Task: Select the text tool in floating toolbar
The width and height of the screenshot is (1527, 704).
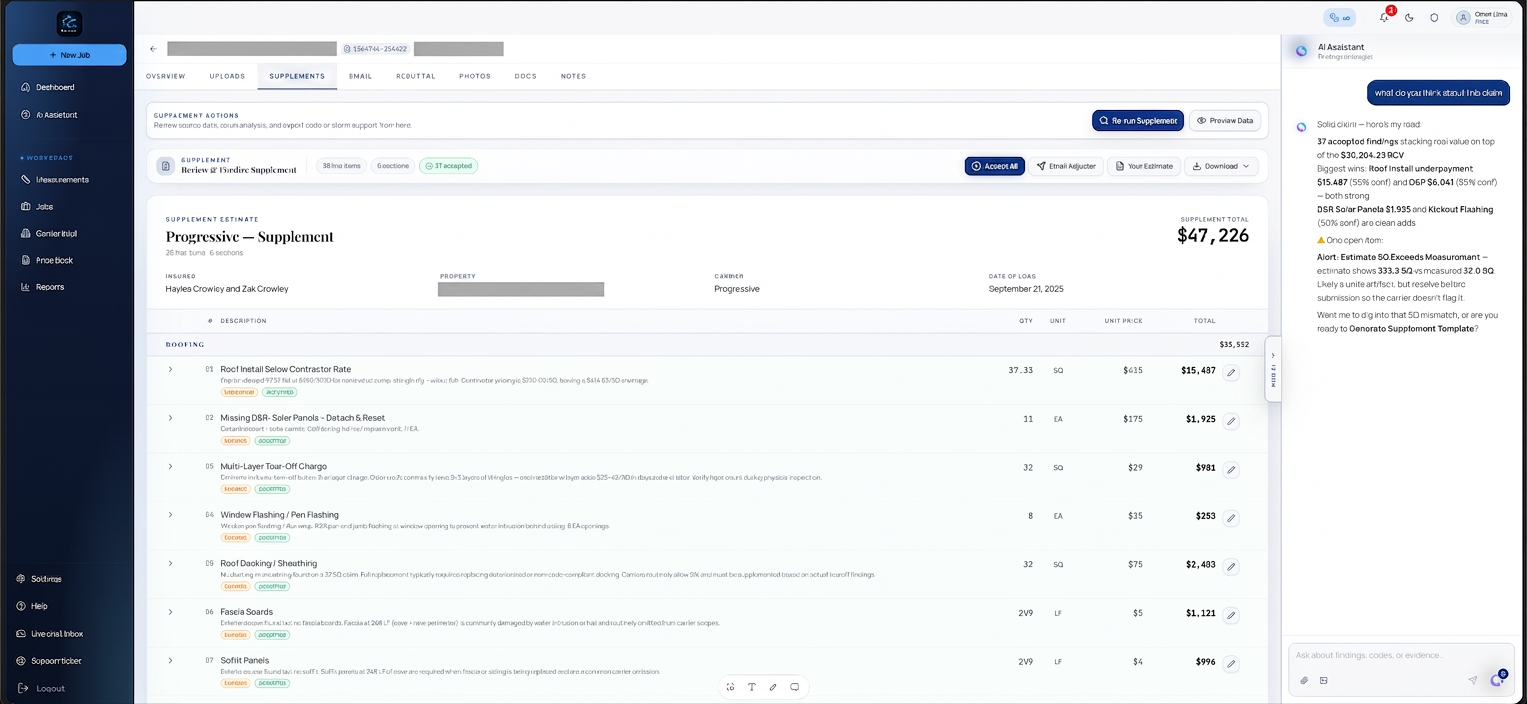Action: click(751, 687)
